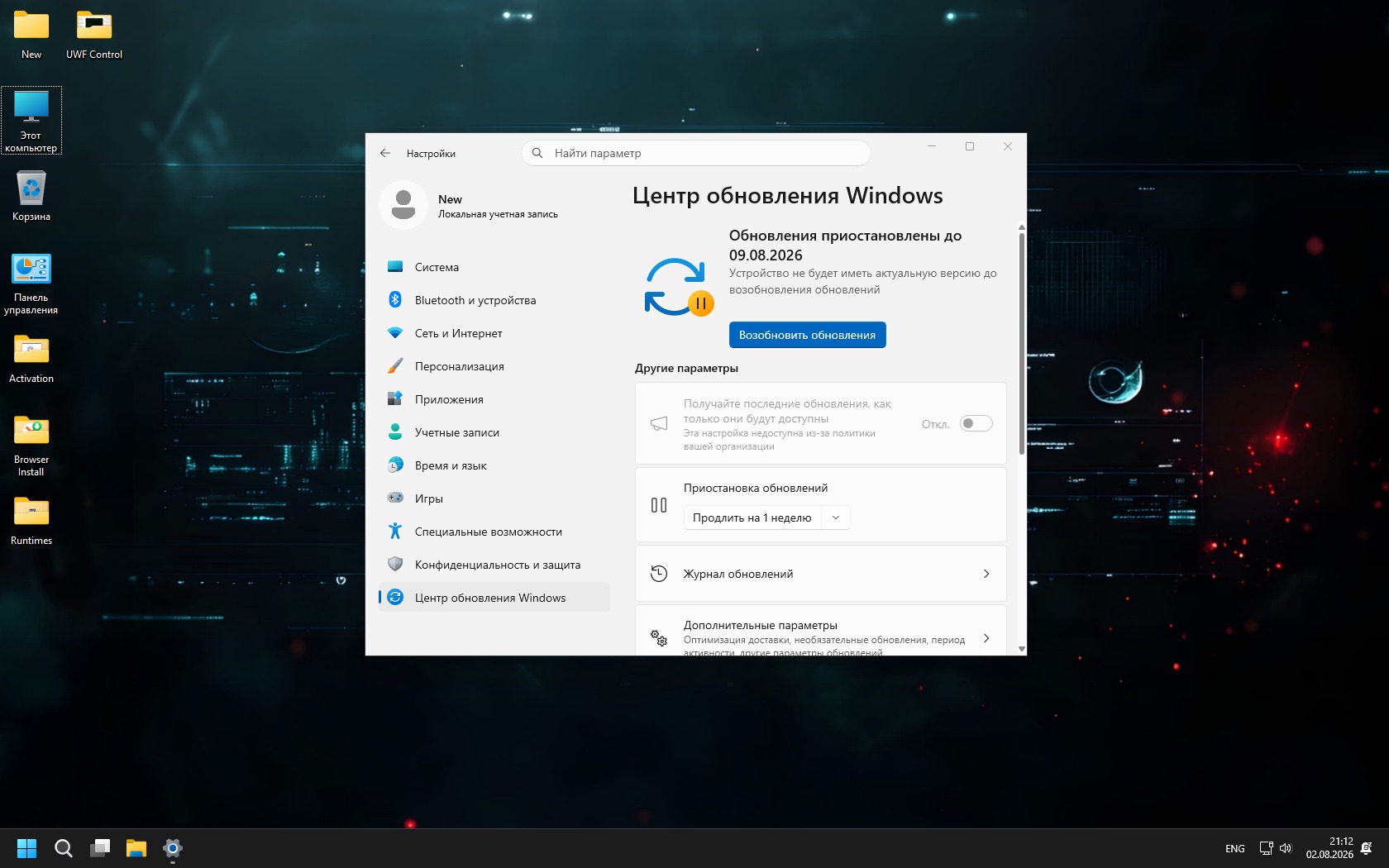Click the Центр обновления Windows page heading

[788, 196]
